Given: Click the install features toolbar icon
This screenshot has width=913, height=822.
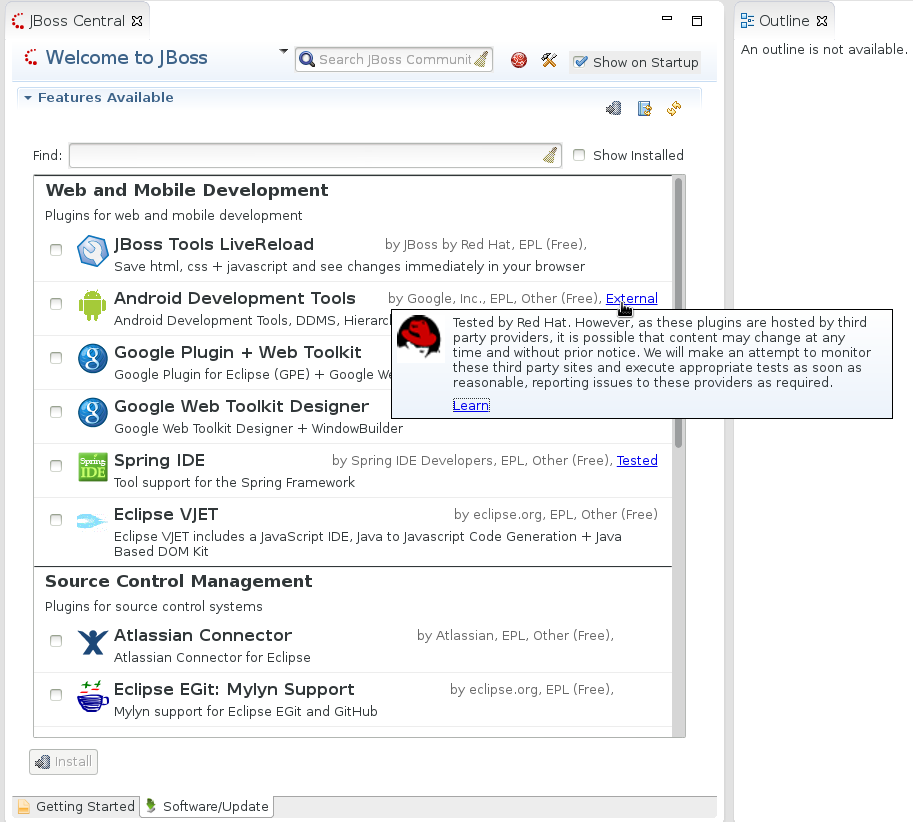Looking at the screenshot, I should pyautogui.click(x=614, y=108).
